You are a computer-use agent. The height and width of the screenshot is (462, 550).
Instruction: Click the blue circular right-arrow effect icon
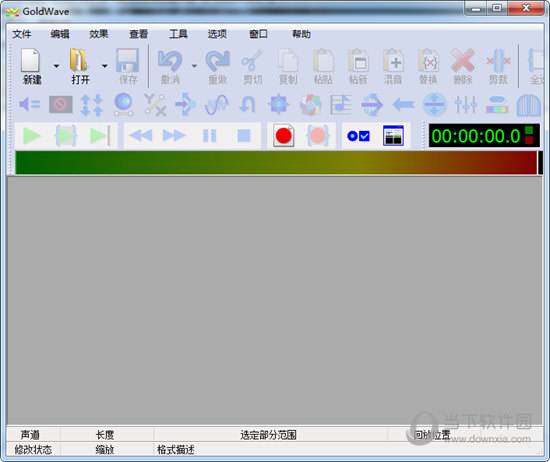[372, 105]
